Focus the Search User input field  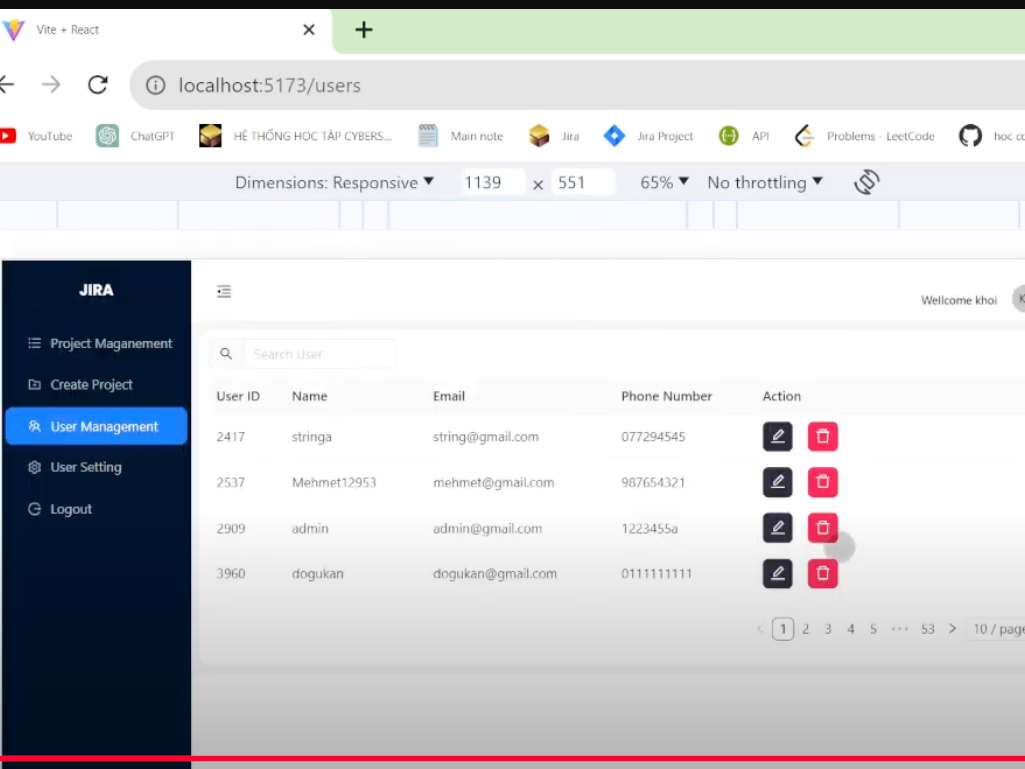click(320, 354)
